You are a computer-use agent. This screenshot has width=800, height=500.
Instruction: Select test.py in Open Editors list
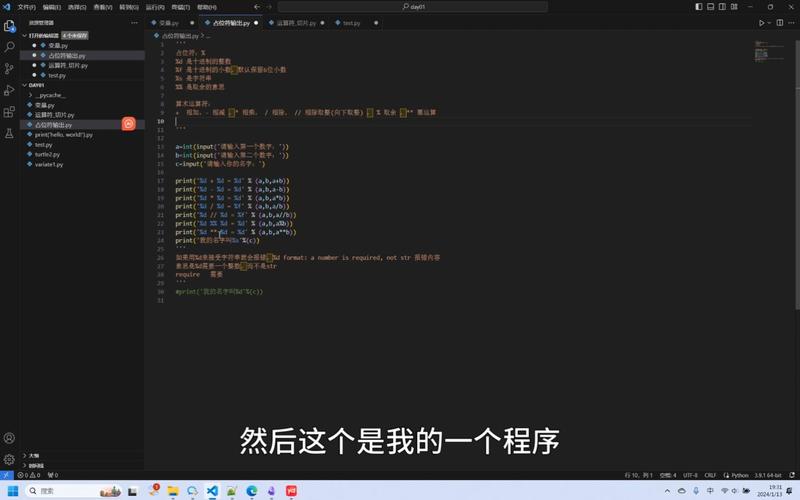57,76
